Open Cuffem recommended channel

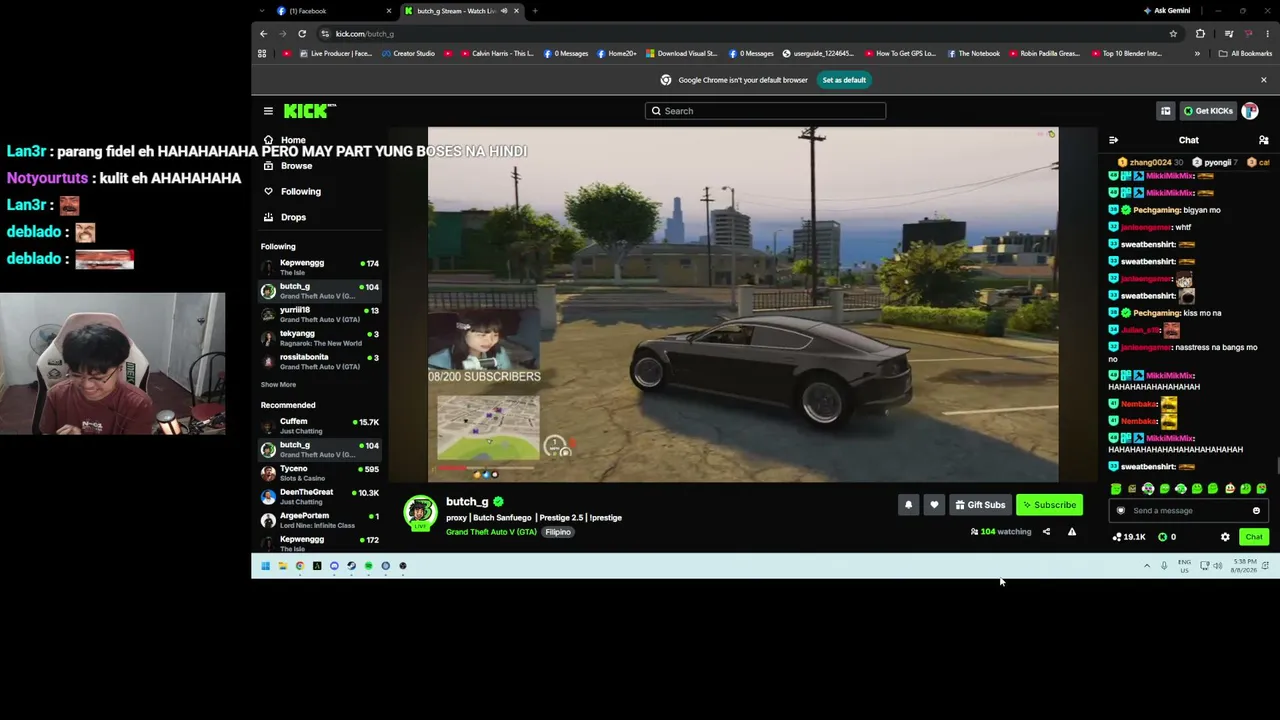tap(319, 426)
